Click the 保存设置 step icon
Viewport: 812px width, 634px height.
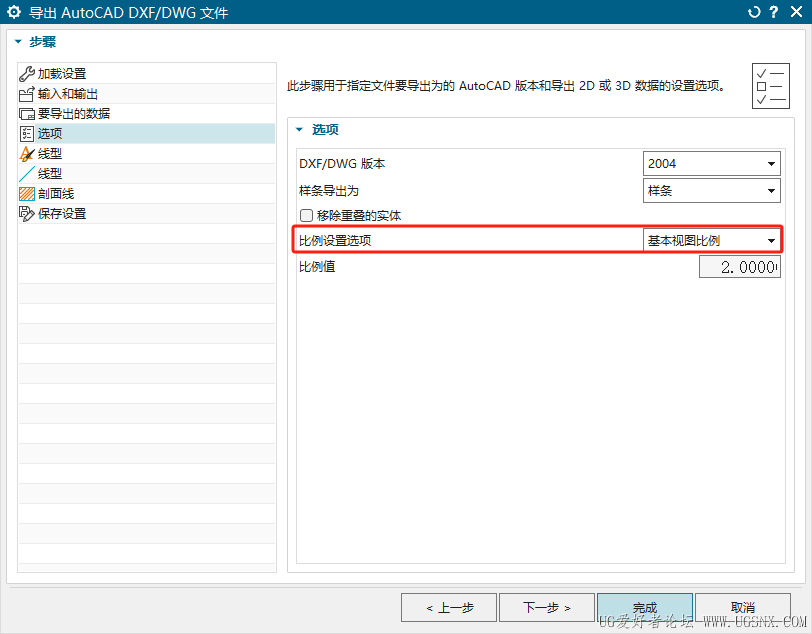click(x=26, y=213)
